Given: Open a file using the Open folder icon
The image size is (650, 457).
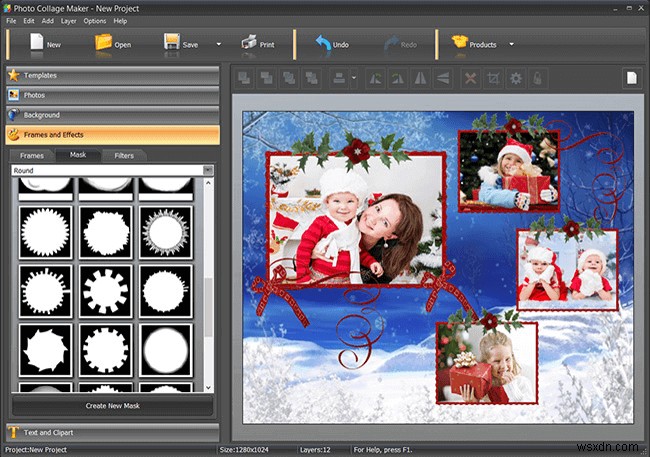Looking at the screenshot, I should tap(104, 43).
